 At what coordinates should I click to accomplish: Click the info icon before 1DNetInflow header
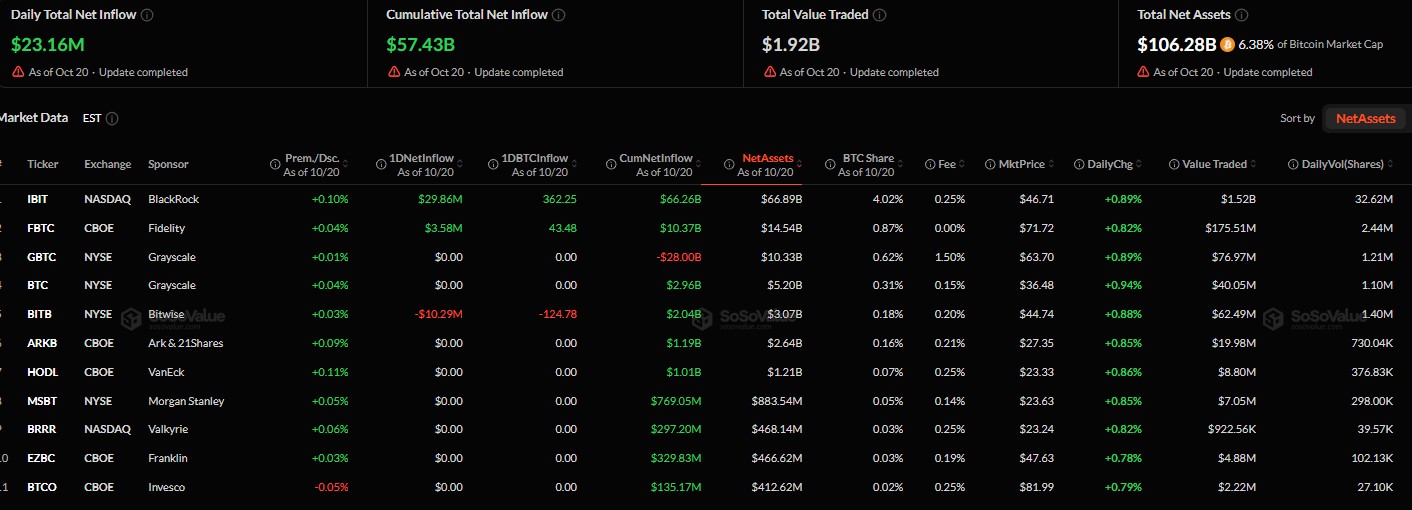tap(381, 164)
